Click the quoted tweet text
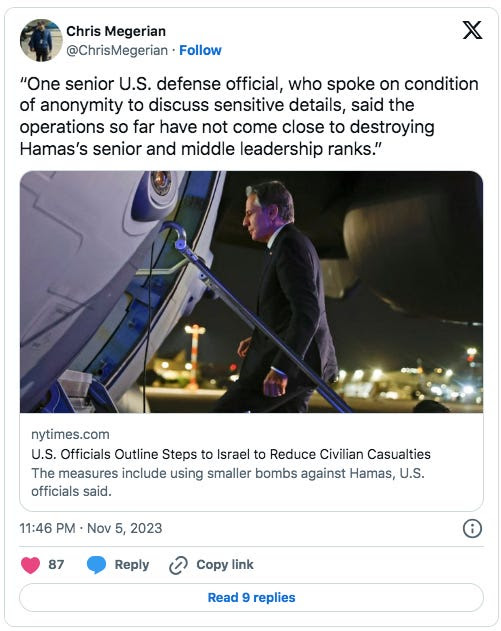 click(249, 116)
